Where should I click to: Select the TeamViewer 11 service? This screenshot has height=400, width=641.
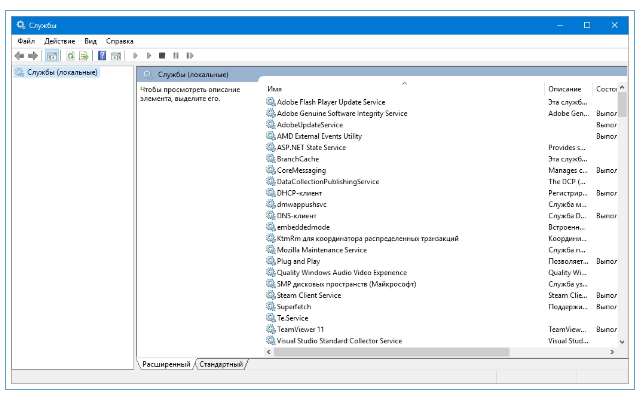tap(300, 329)
